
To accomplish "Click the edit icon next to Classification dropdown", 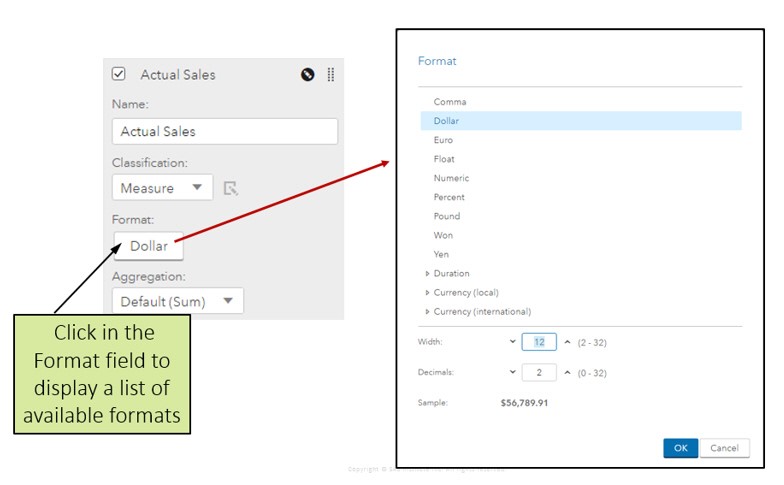I will pyautogui.click(x=231, y=188).
